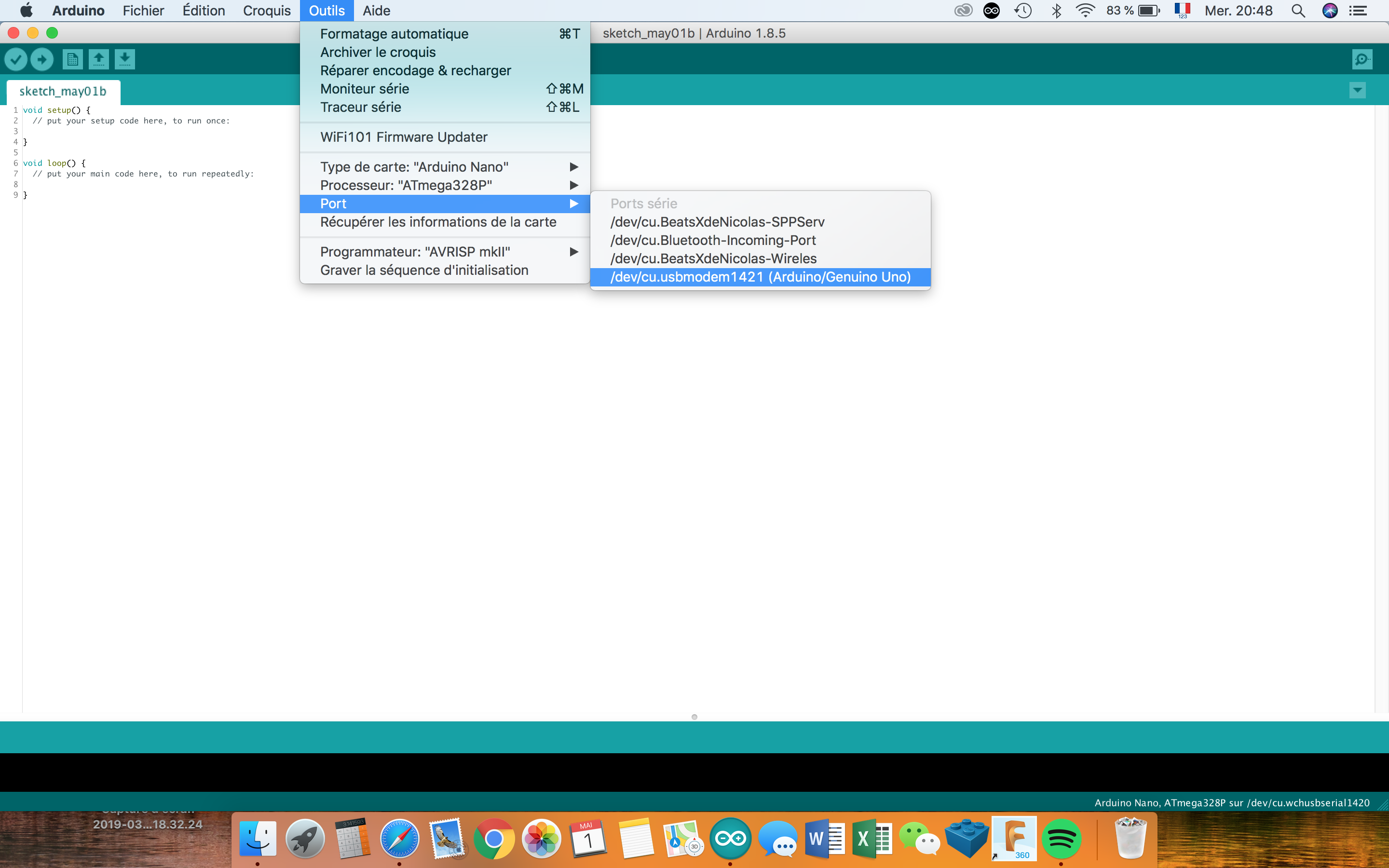Open the Édition menu
The image size is (1389, 868).
(x=204, y=10)
